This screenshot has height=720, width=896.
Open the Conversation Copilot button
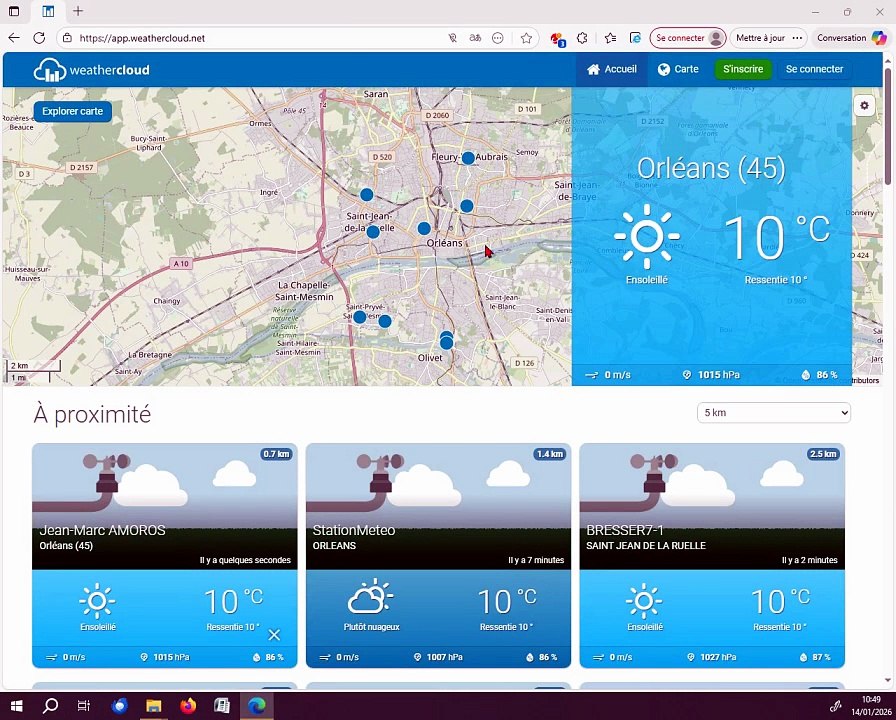click(x=851, y=38)
